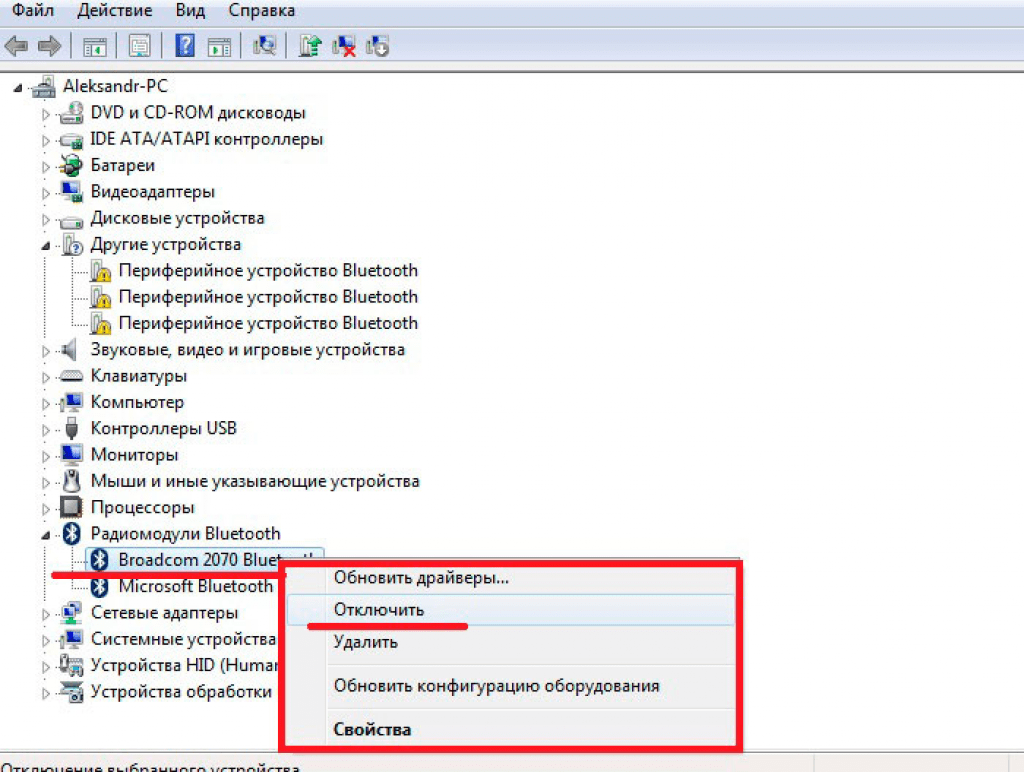Viewport: 1024px width, 772px height.
Task: Click the Клавиатуры keyboard icon
Action: pos(71,376)
